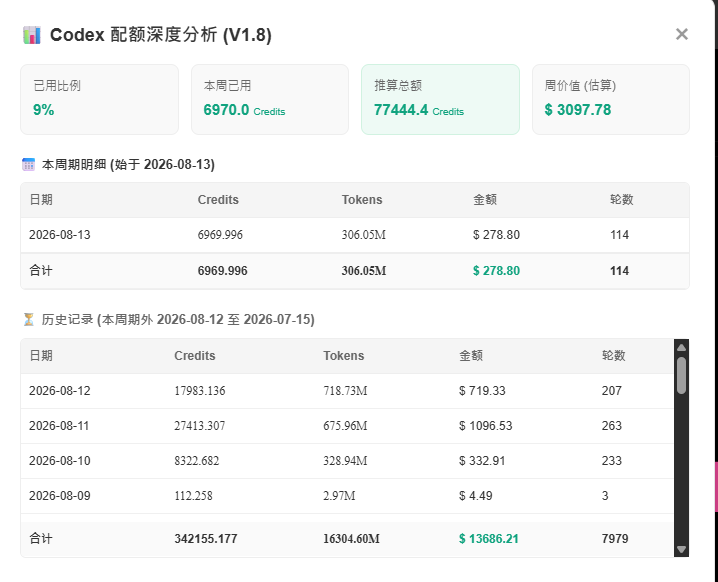Select the 周价值 (估算) $ 3097.78 card
Screen dimensions: 718x582
click(611, 99)
